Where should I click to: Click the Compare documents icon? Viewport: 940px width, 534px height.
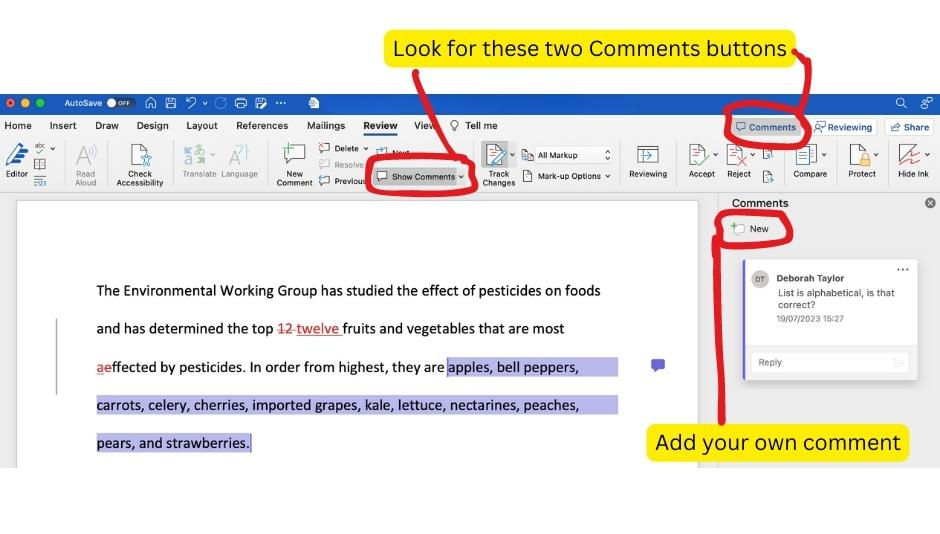[x=805, y=155]
